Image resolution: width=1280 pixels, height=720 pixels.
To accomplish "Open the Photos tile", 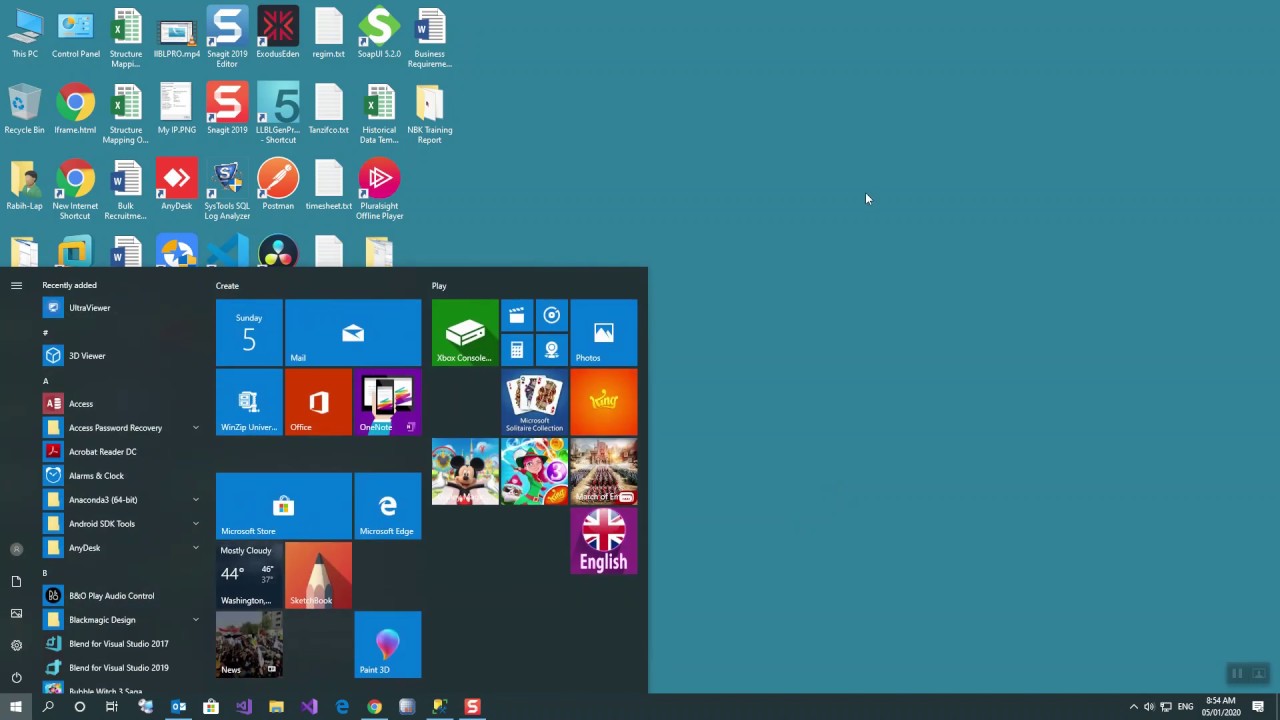I will pos(604,333).
